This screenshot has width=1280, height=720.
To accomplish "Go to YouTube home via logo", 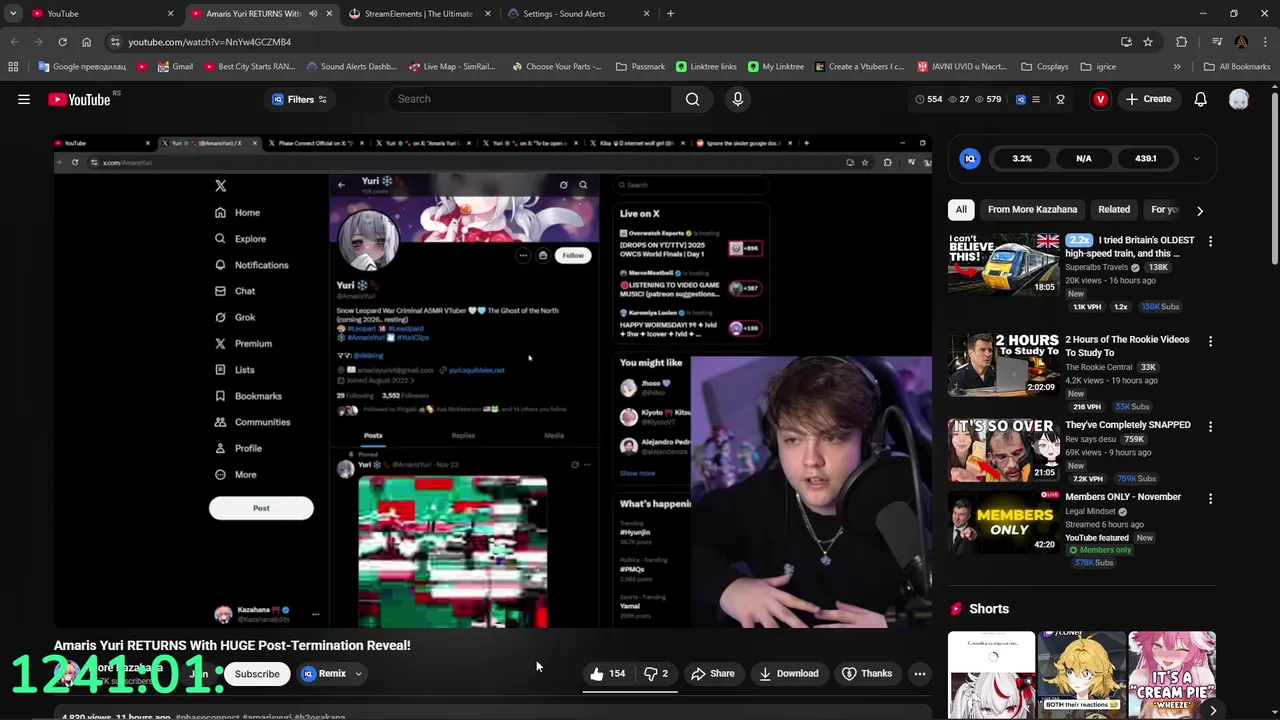I will [x=79, y=99].
